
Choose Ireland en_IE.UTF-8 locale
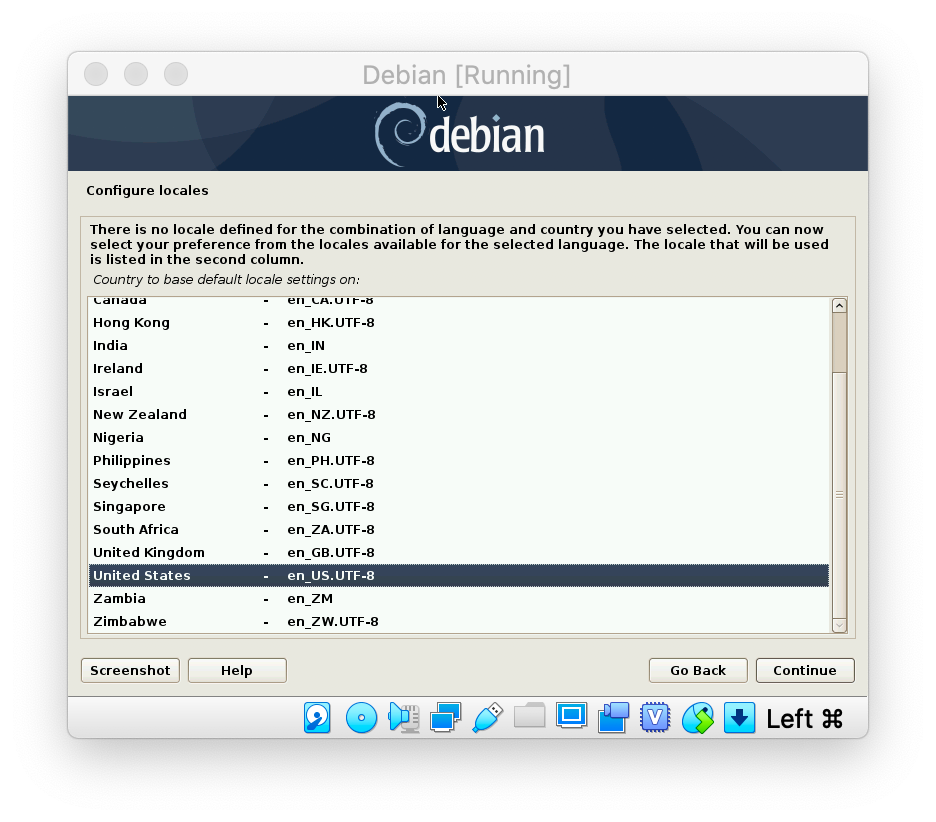pyautogui.click(x=458, y=368)
